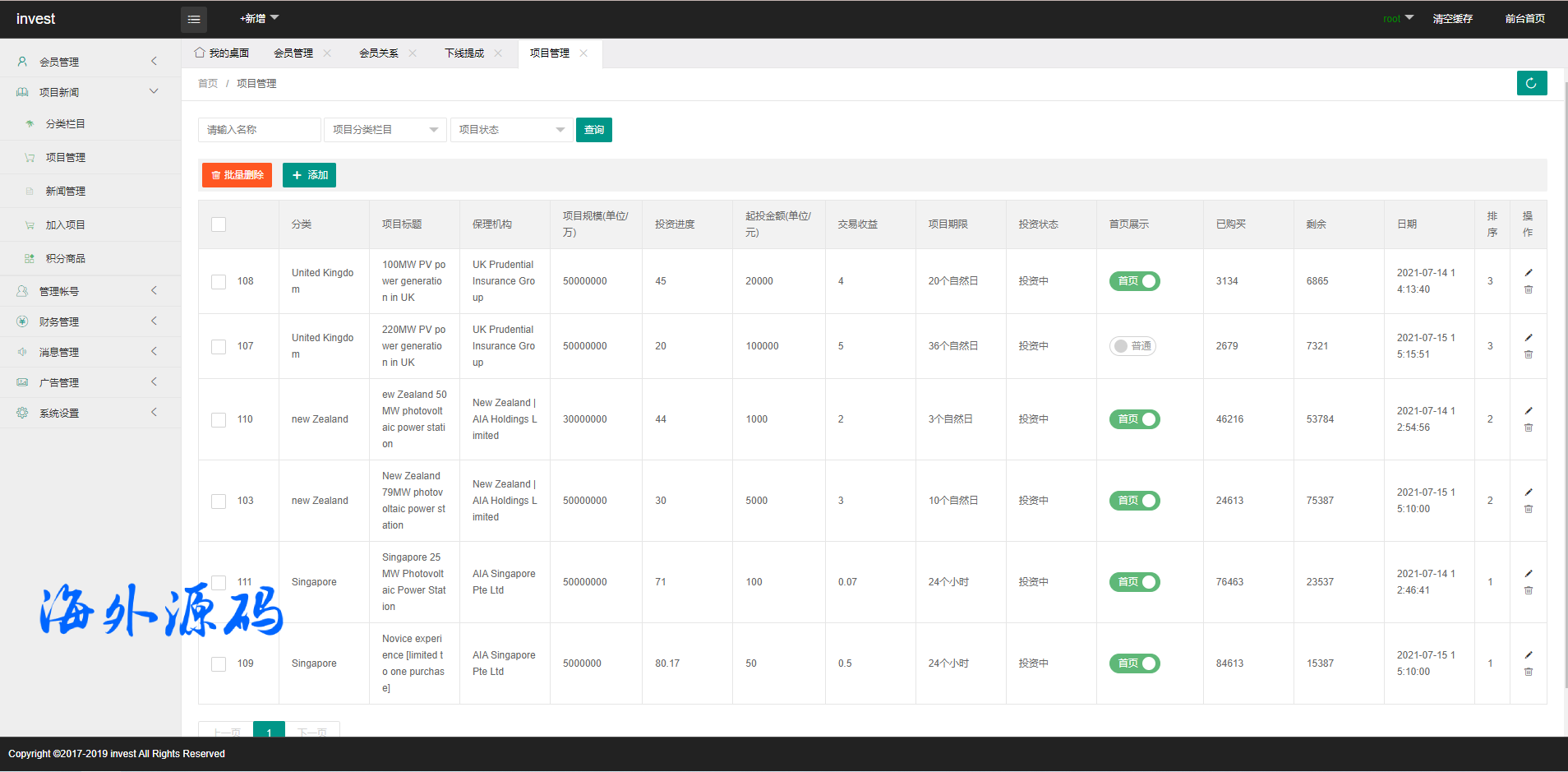This screenshot has width=1568, height=772.
Task: Click the edit pencil icon for row 110
Action: tap(1529, 411)
